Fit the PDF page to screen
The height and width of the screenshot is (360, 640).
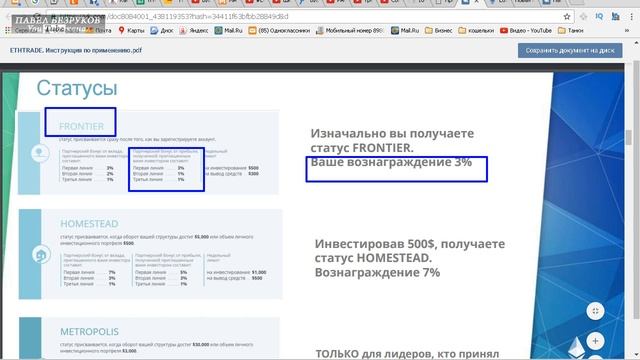(x=595, y=311)
